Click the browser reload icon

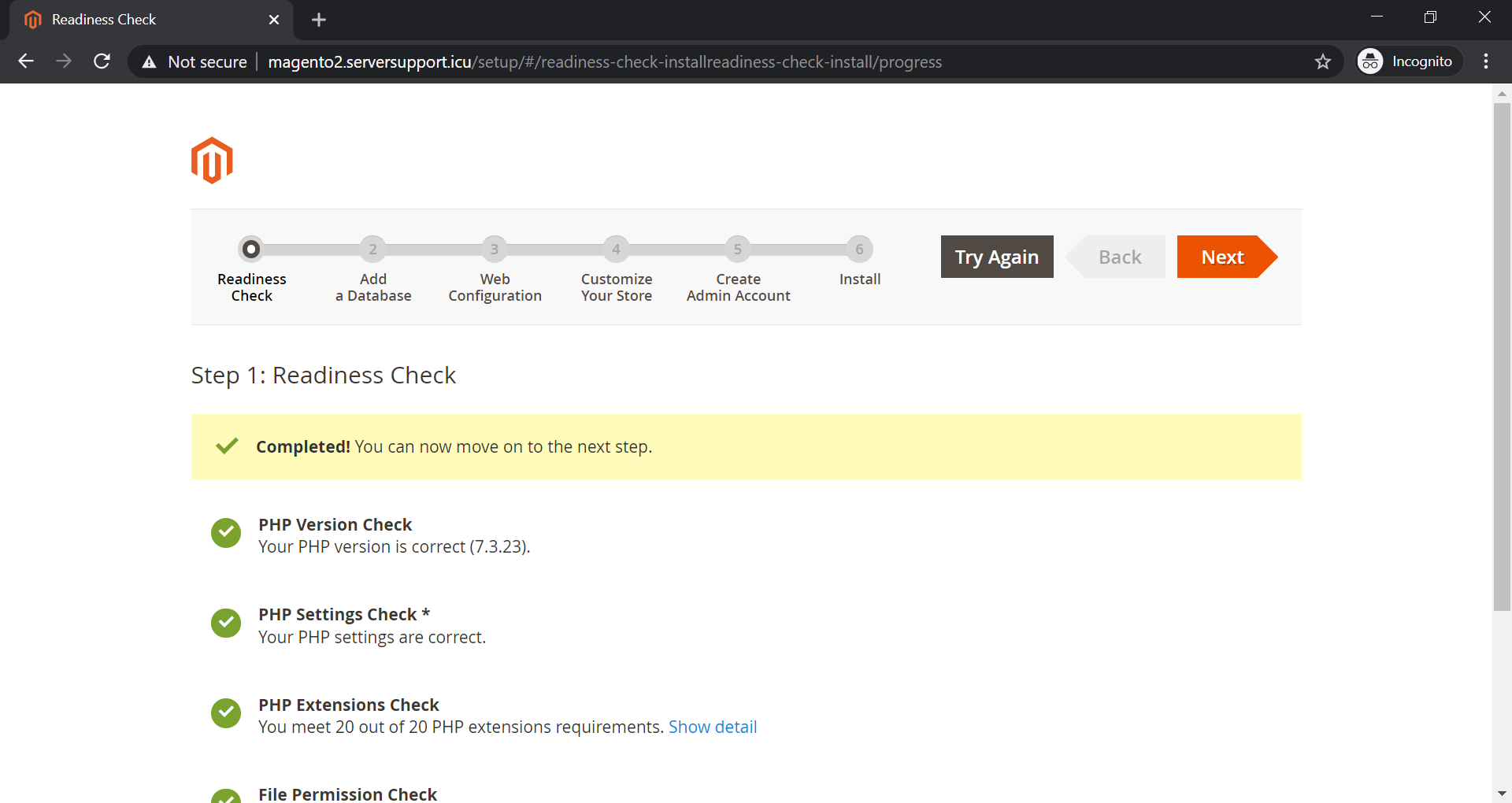(x=102, y=61)
